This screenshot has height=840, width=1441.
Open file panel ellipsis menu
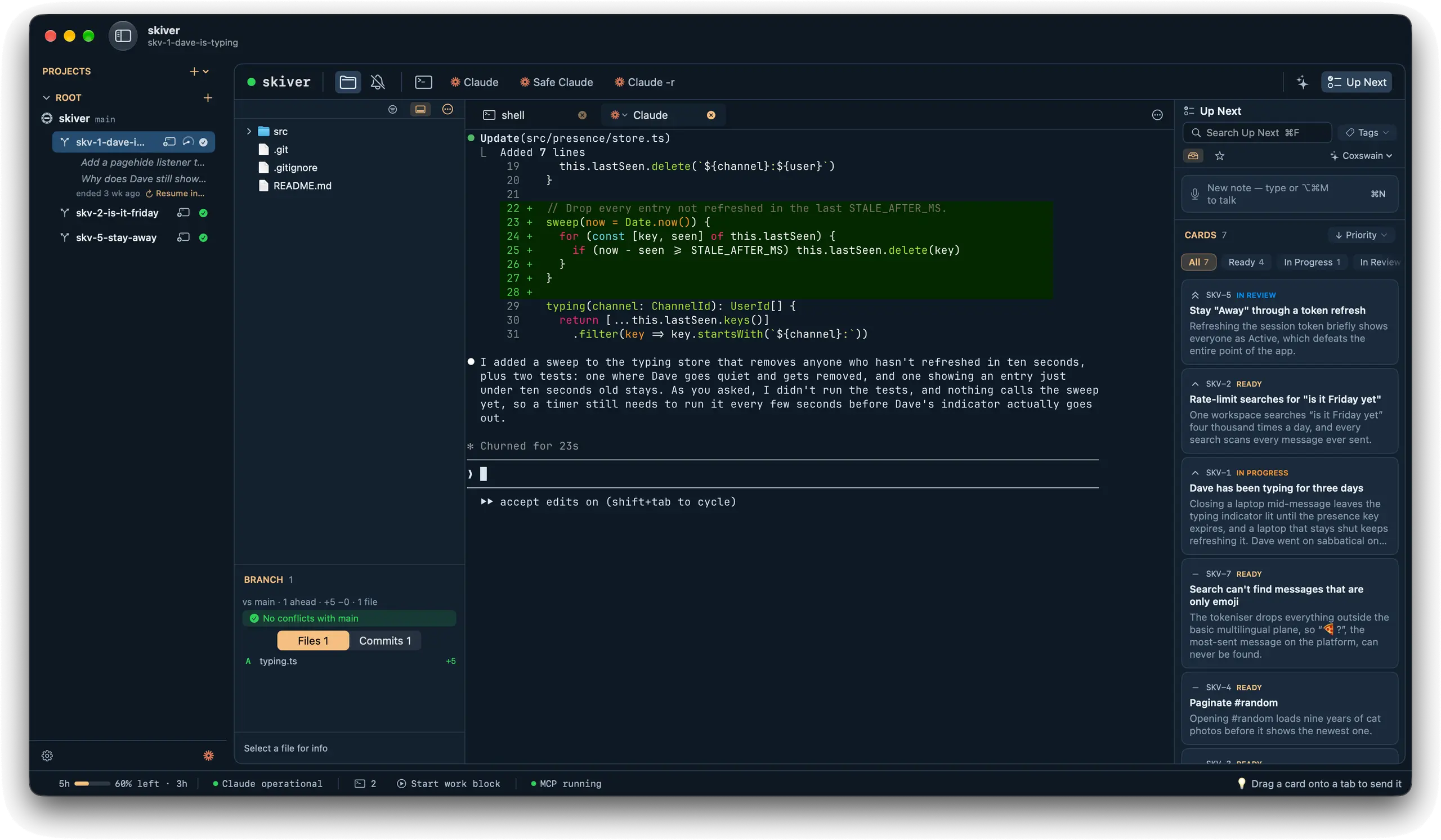tap(447, 109)
